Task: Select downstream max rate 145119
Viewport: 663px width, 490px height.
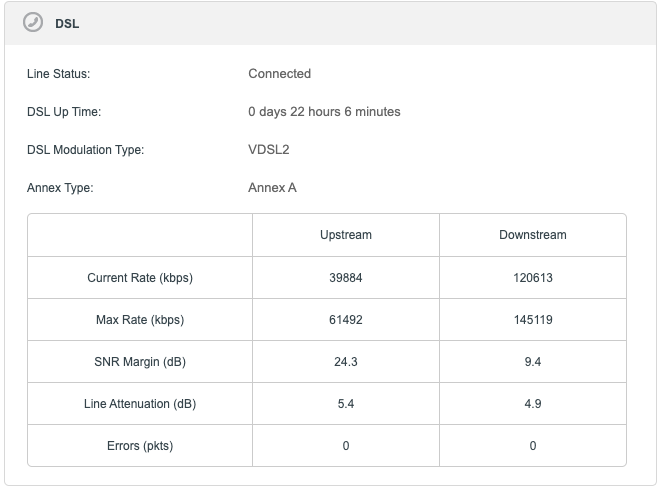Action: point(532,320)
